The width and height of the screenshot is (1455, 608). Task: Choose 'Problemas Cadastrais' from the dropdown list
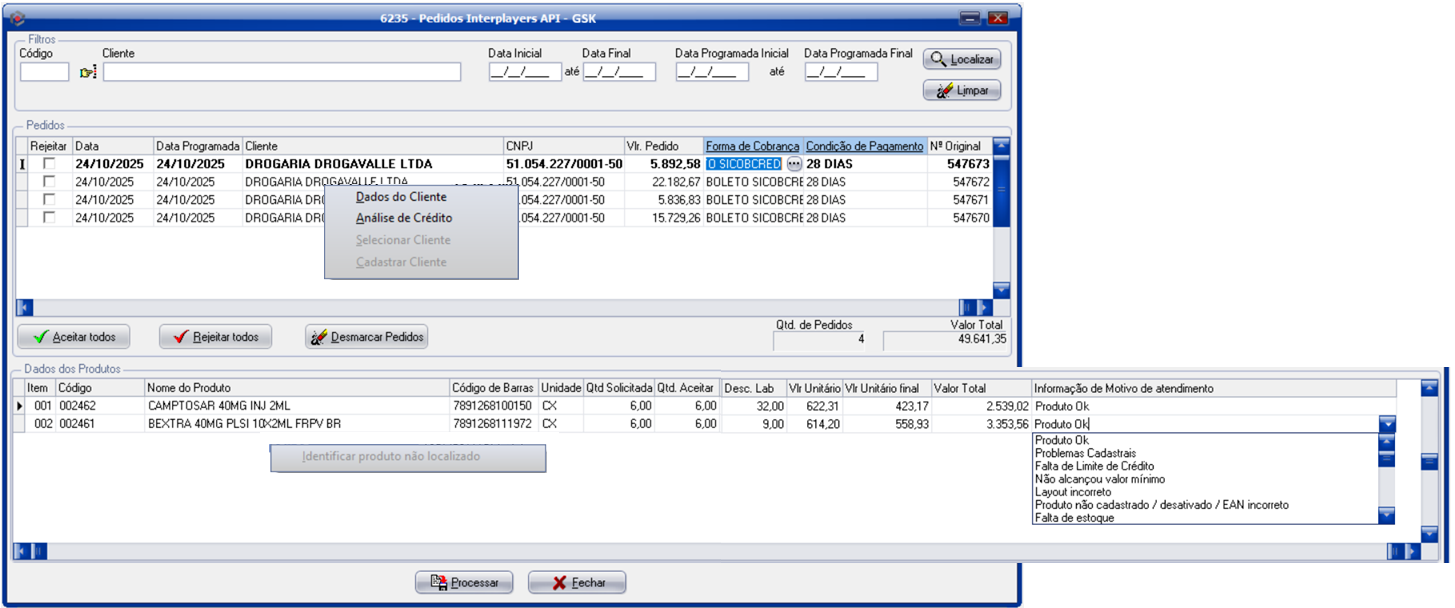click(x=1085, y=453)
